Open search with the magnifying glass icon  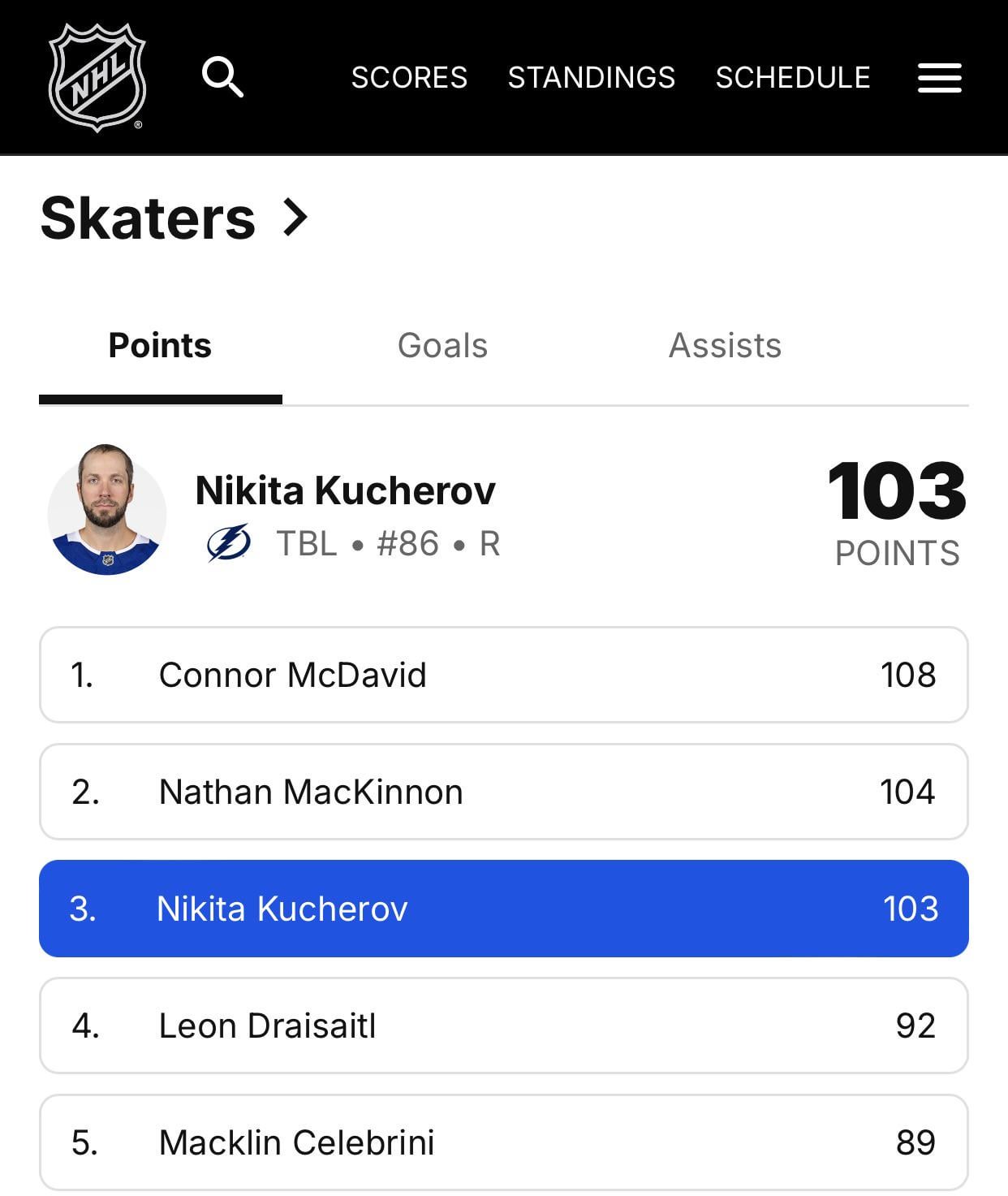(x=222, y=77)
